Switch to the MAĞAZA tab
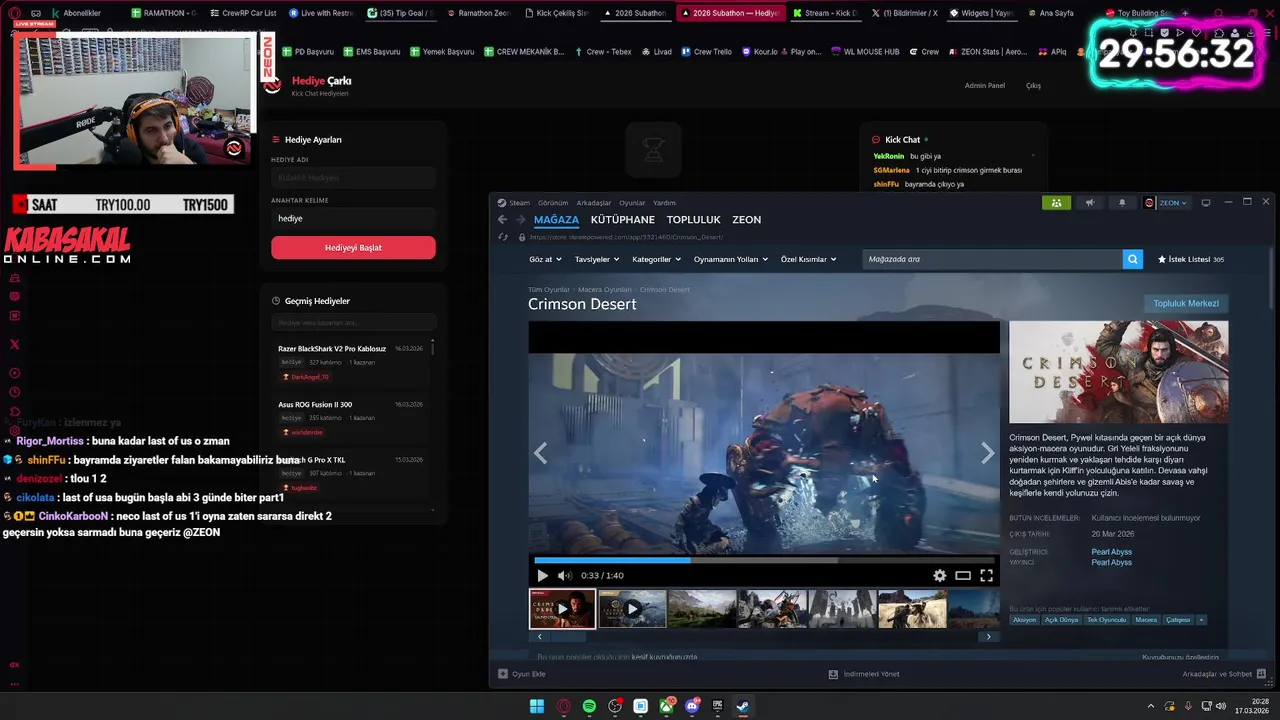This screenshot has width=1280, height=720. click(556, 220)
